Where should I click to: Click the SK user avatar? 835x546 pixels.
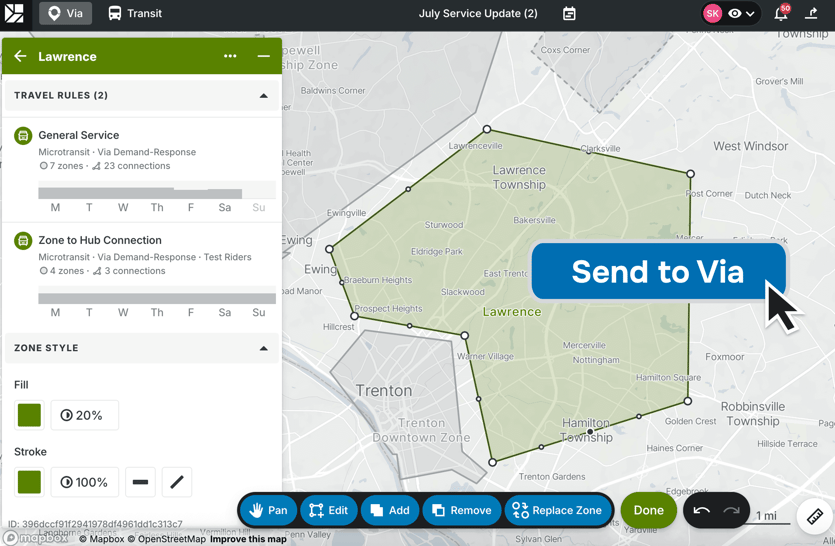click(x=713, y=14)
